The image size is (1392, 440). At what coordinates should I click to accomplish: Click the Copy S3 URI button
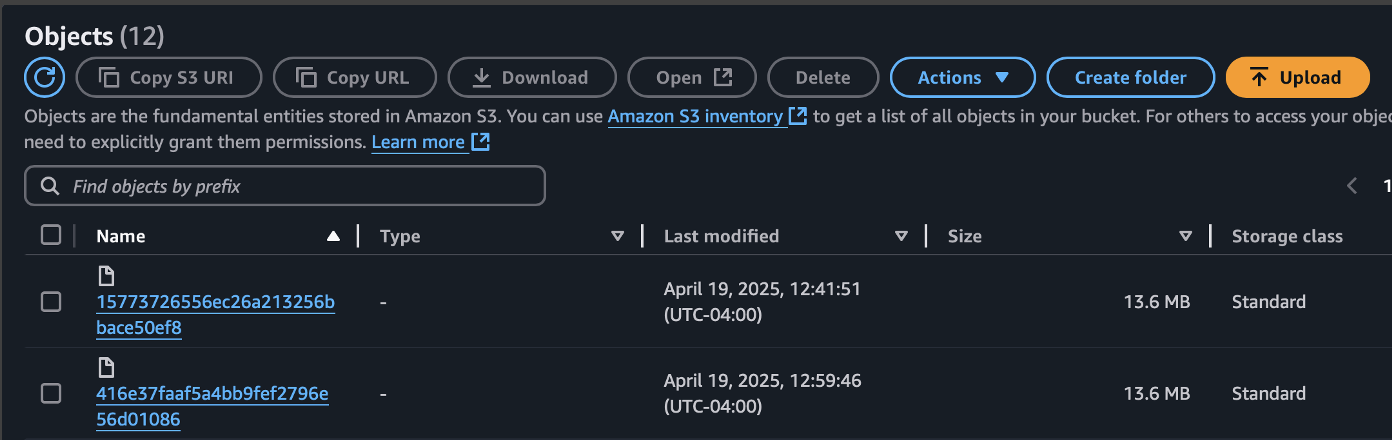click(x=169, y=77)
